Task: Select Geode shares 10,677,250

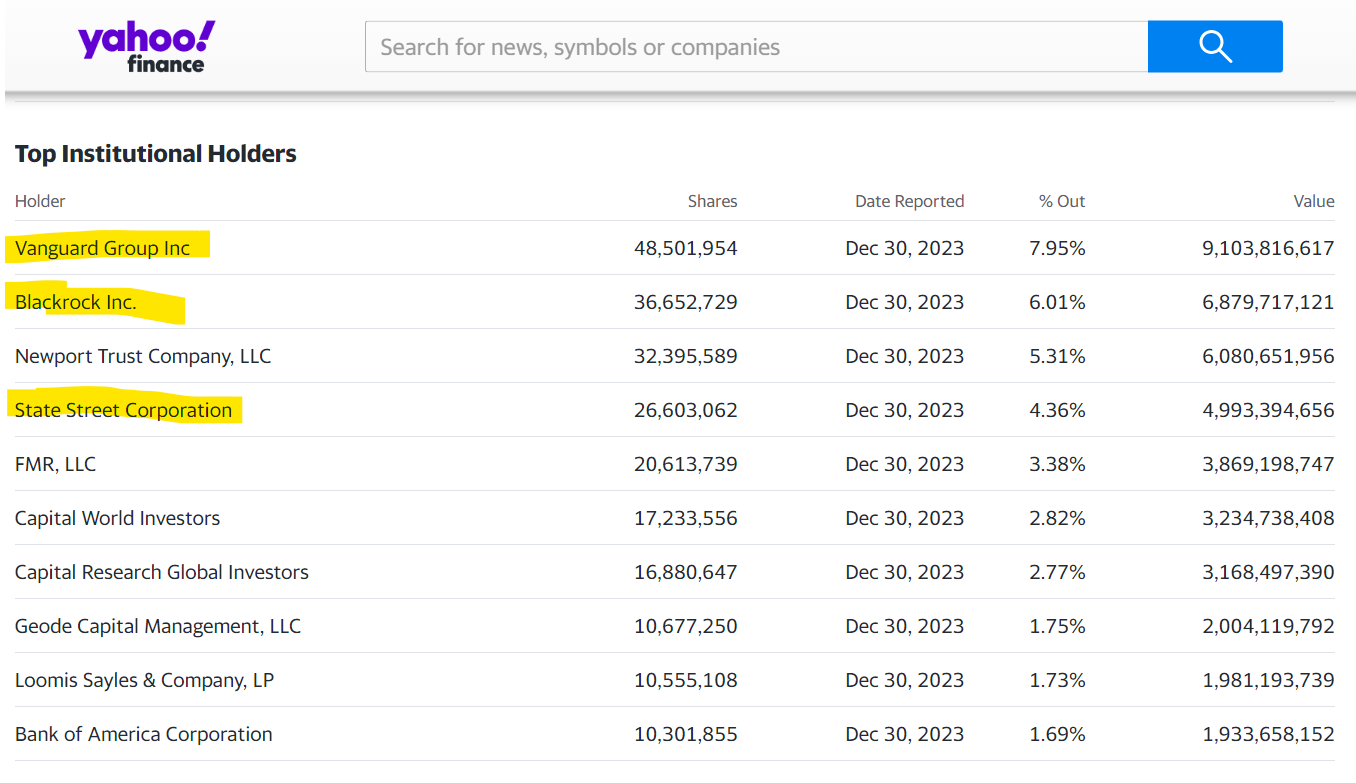Action: tap(686, 626)
